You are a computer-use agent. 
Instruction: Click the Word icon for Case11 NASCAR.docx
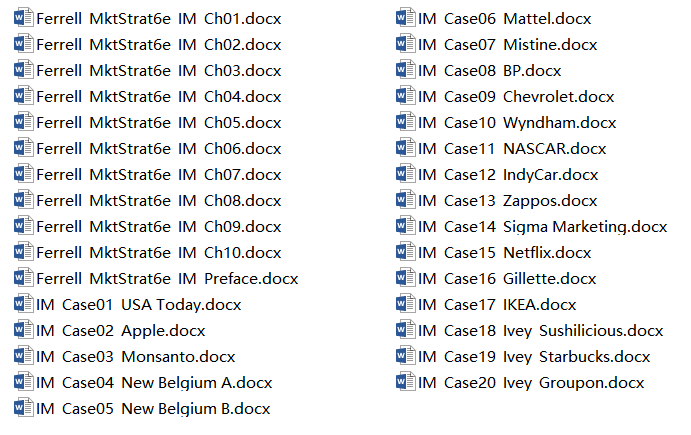pyautogui.click(x=405, y=149)
